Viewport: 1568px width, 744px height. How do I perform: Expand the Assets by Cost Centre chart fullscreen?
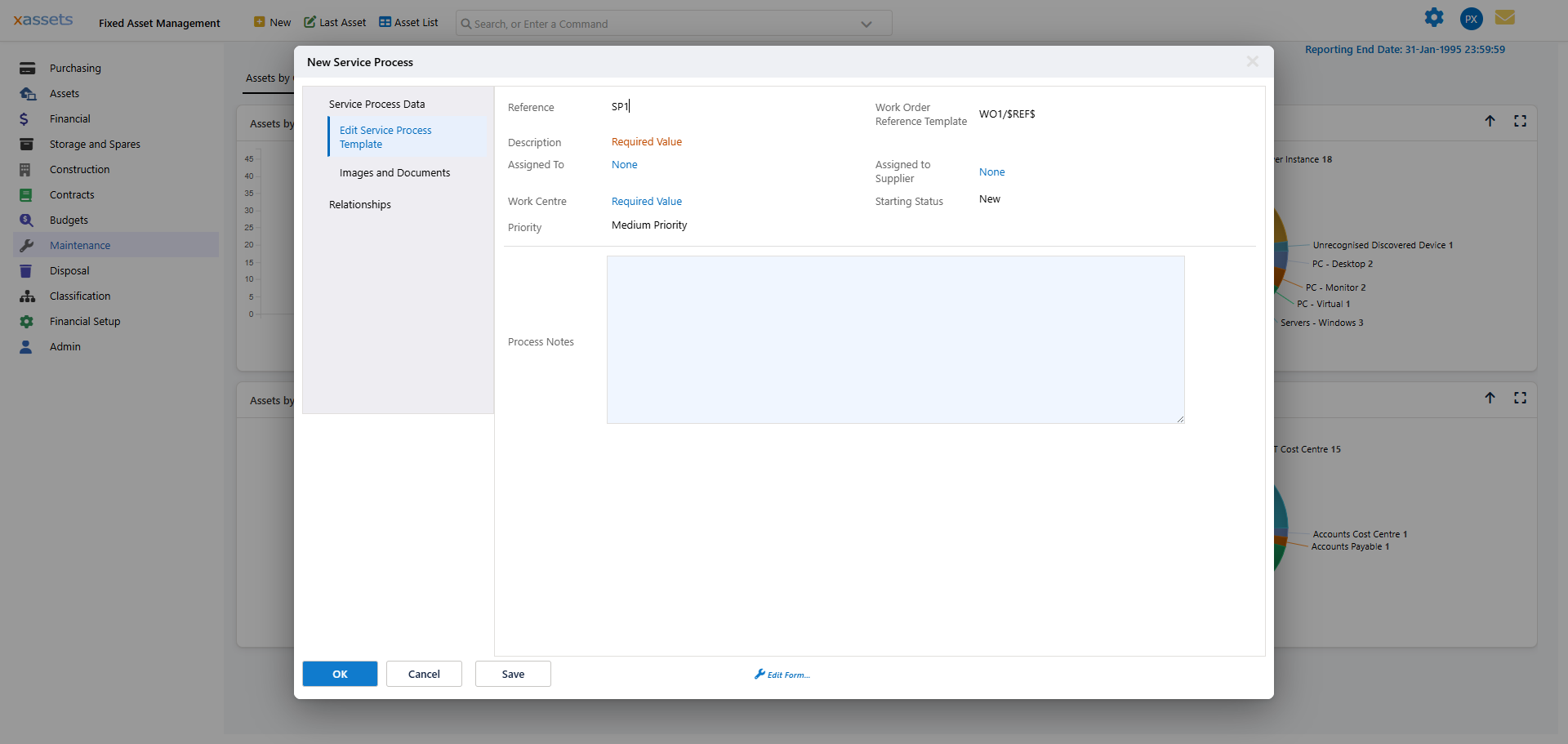click(x=1521, y=398)
